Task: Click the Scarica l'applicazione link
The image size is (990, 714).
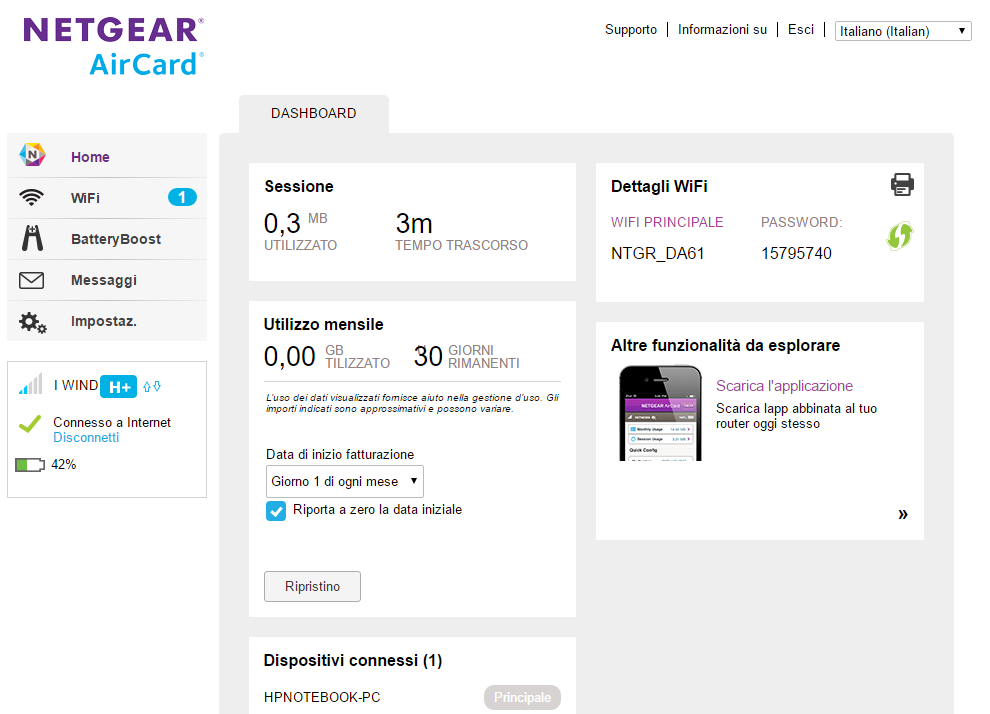Action: pos(784,386)
